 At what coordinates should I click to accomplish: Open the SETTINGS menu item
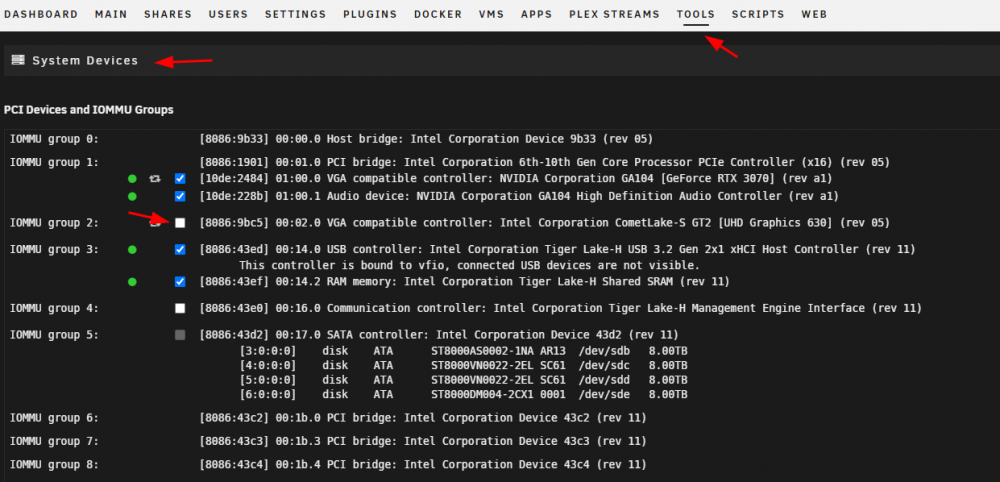pyautogui.click(x=295, y=14)
